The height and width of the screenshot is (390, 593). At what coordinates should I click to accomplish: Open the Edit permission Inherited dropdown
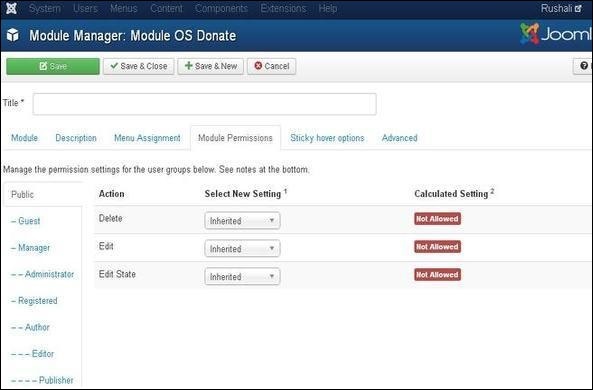tap(242, 249)
